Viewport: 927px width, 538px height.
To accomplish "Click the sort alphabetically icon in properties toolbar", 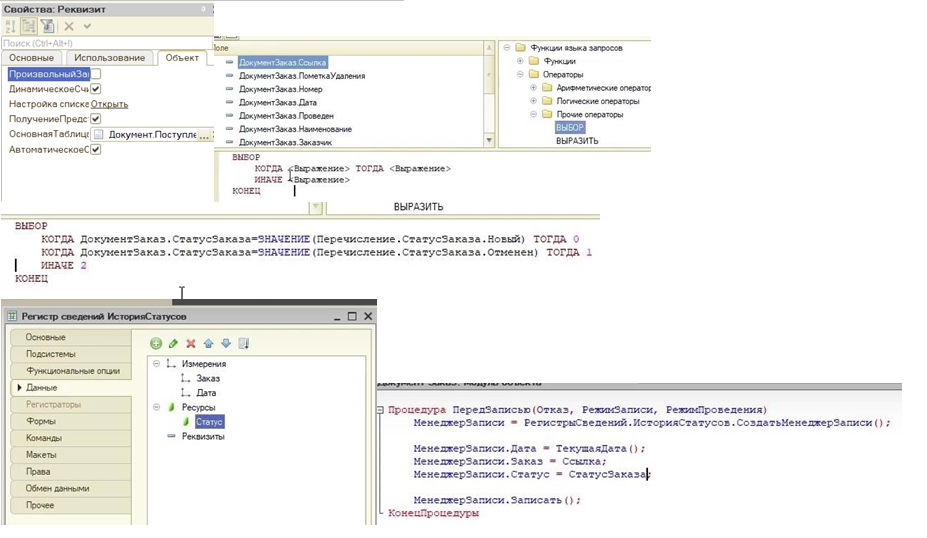I will (11, 26).
